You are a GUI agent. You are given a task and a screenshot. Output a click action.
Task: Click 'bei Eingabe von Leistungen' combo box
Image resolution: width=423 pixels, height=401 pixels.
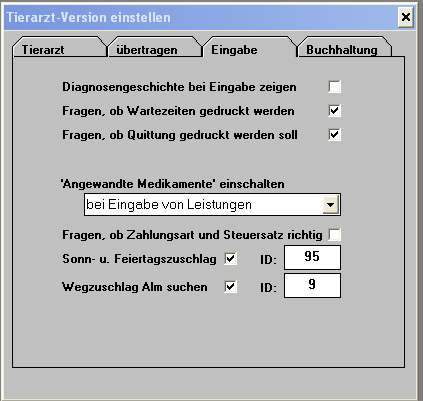pos(212,204)
